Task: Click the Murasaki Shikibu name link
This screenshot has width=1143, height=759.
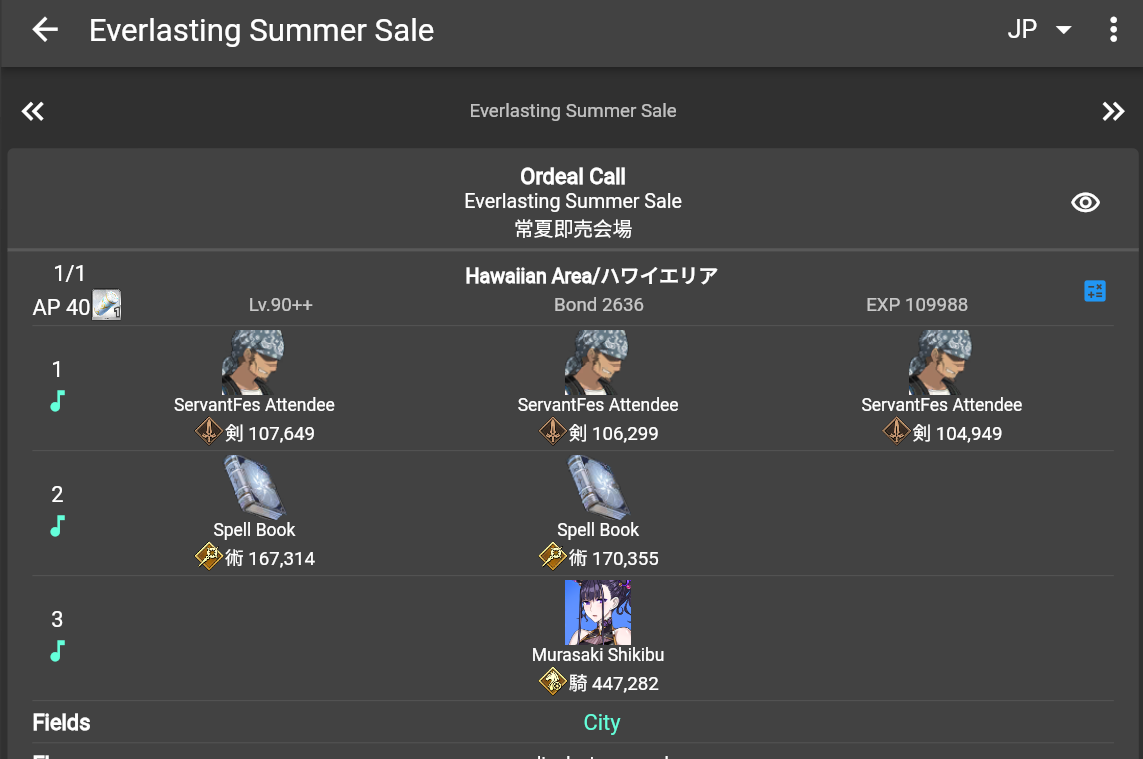Action: pyautogui.click(x=598, y=655)
